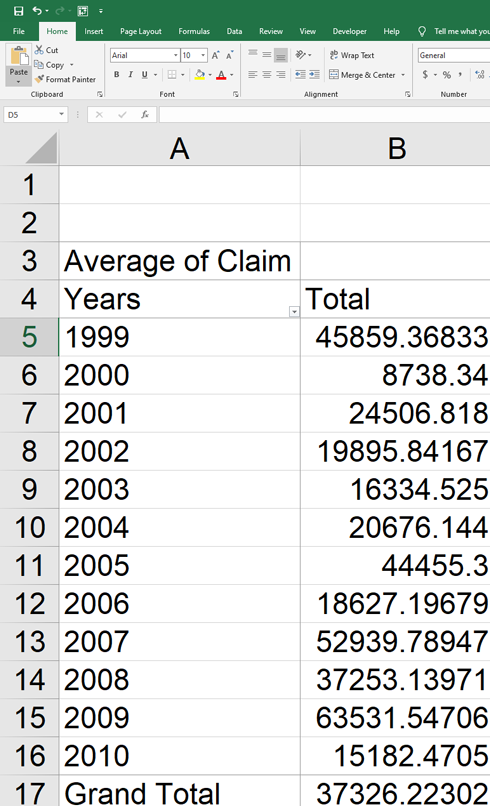This screenshot has height=806, width=490.
Task: Toggle Italic formatting
Action: 131,75
